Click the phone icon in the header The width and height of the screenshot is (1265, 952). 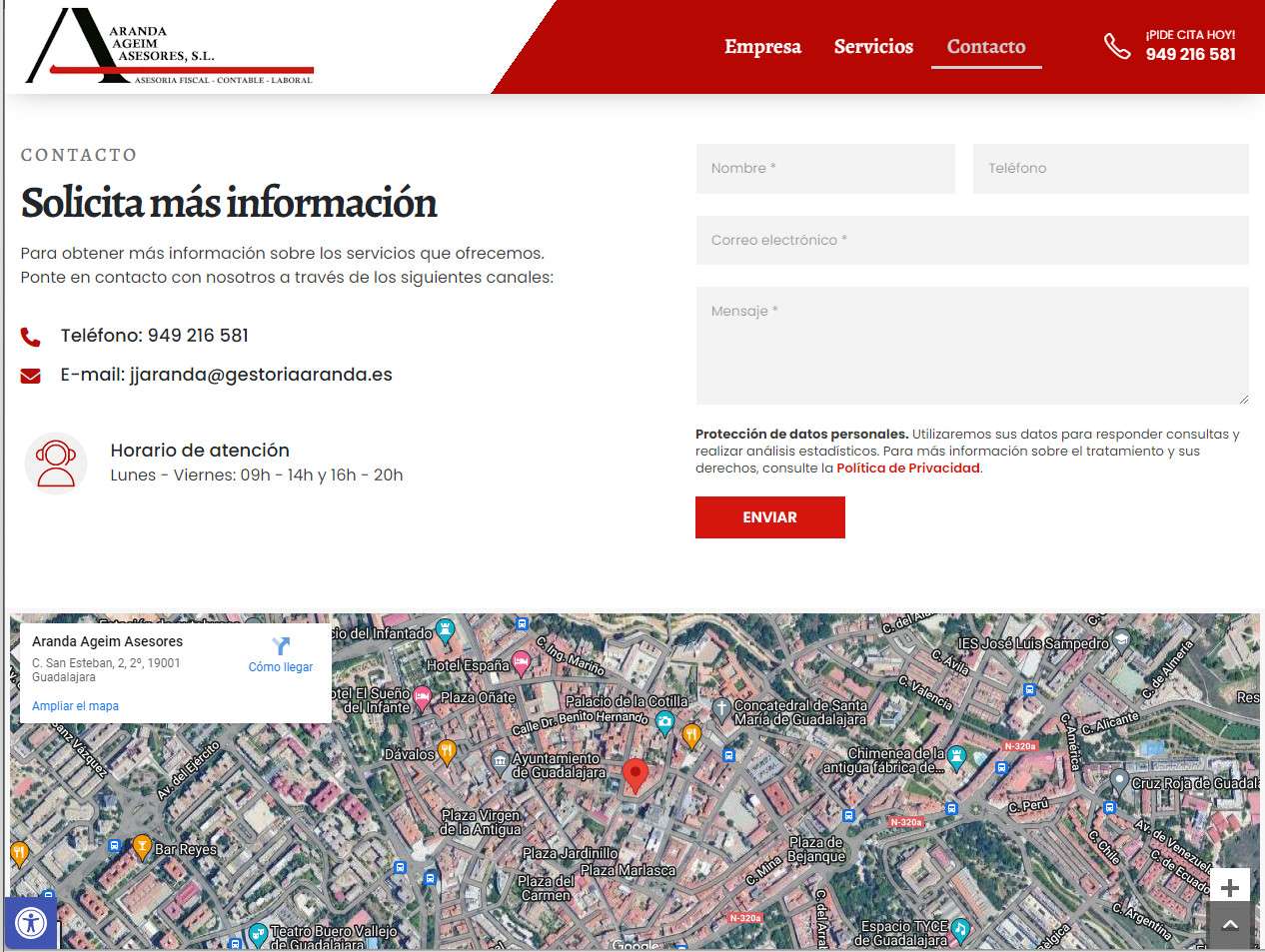coord(1116,46)
